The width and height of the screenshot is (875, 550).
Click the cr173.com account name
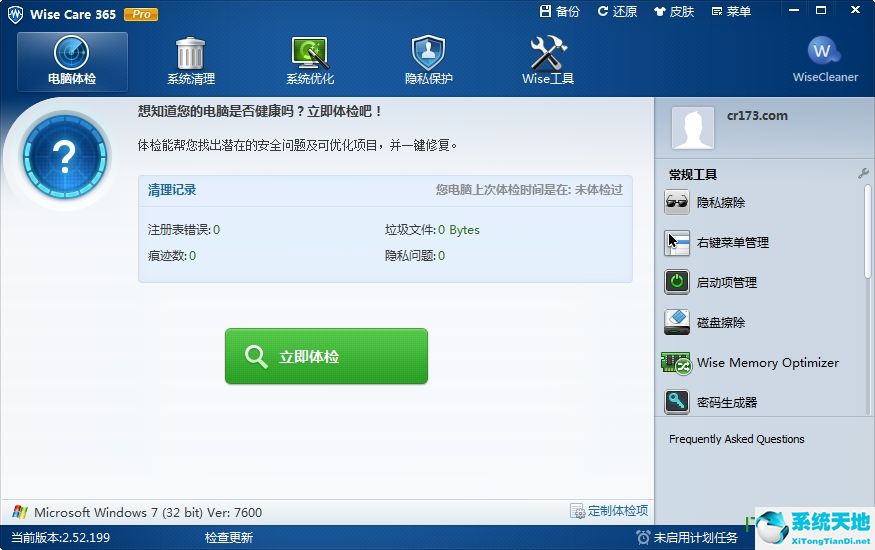(757, 115)
